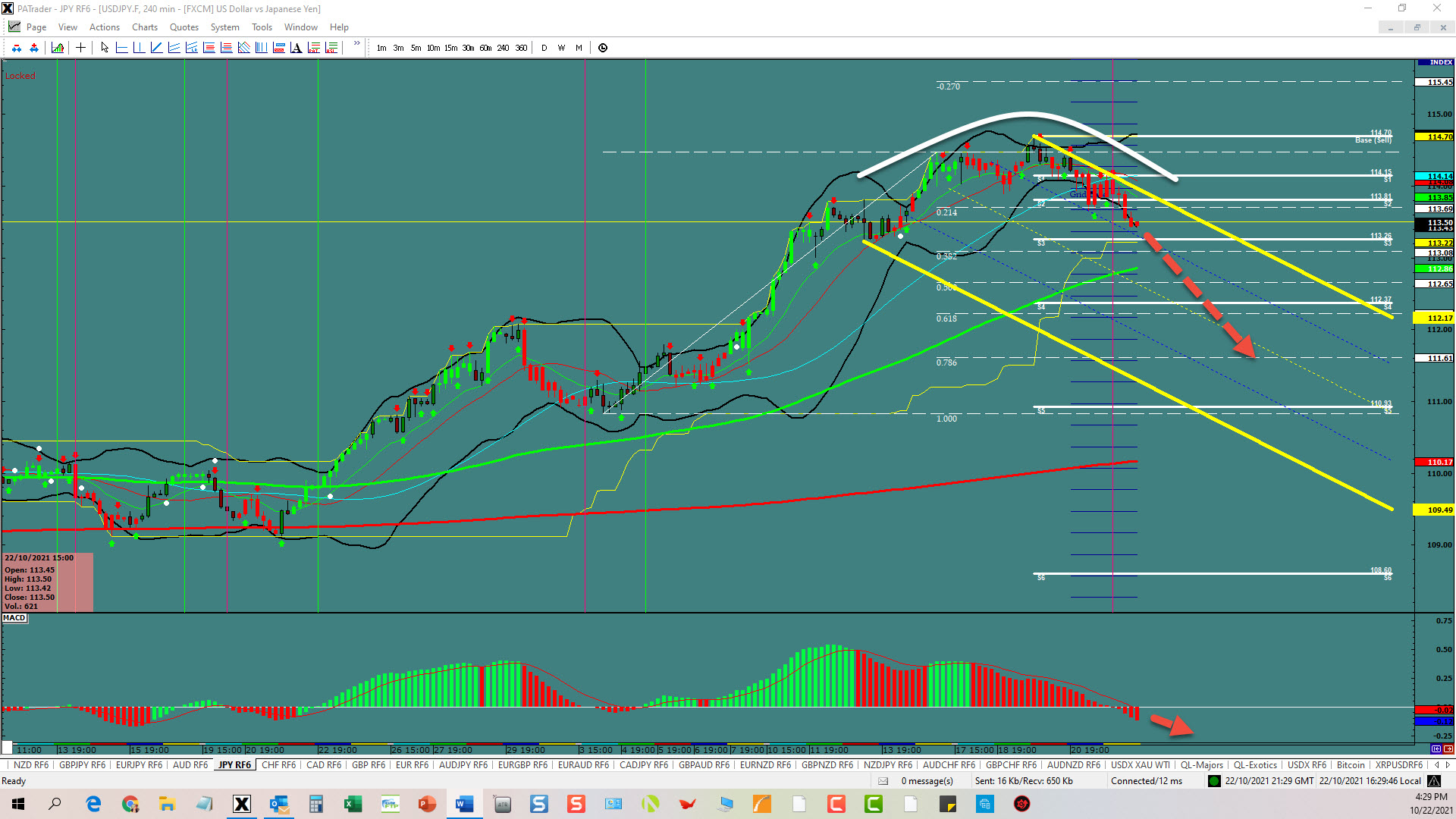Click the tab scroll left arrow
Viewport: 1456px width, 819px height.
[1436, 765]
